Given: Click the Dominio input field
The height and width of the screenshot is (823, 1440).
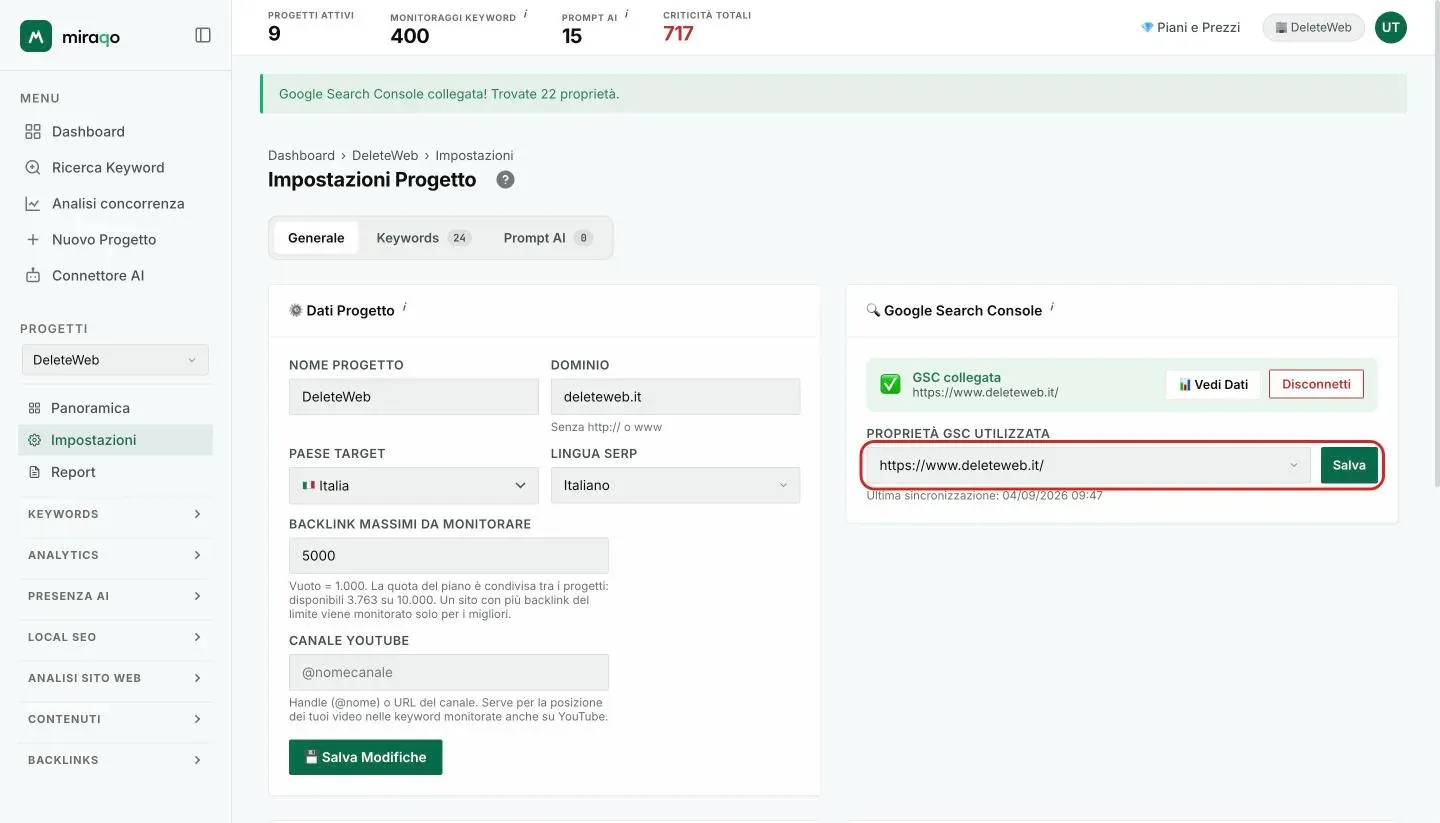Looking at the screenshot, I should pos(675,396).
